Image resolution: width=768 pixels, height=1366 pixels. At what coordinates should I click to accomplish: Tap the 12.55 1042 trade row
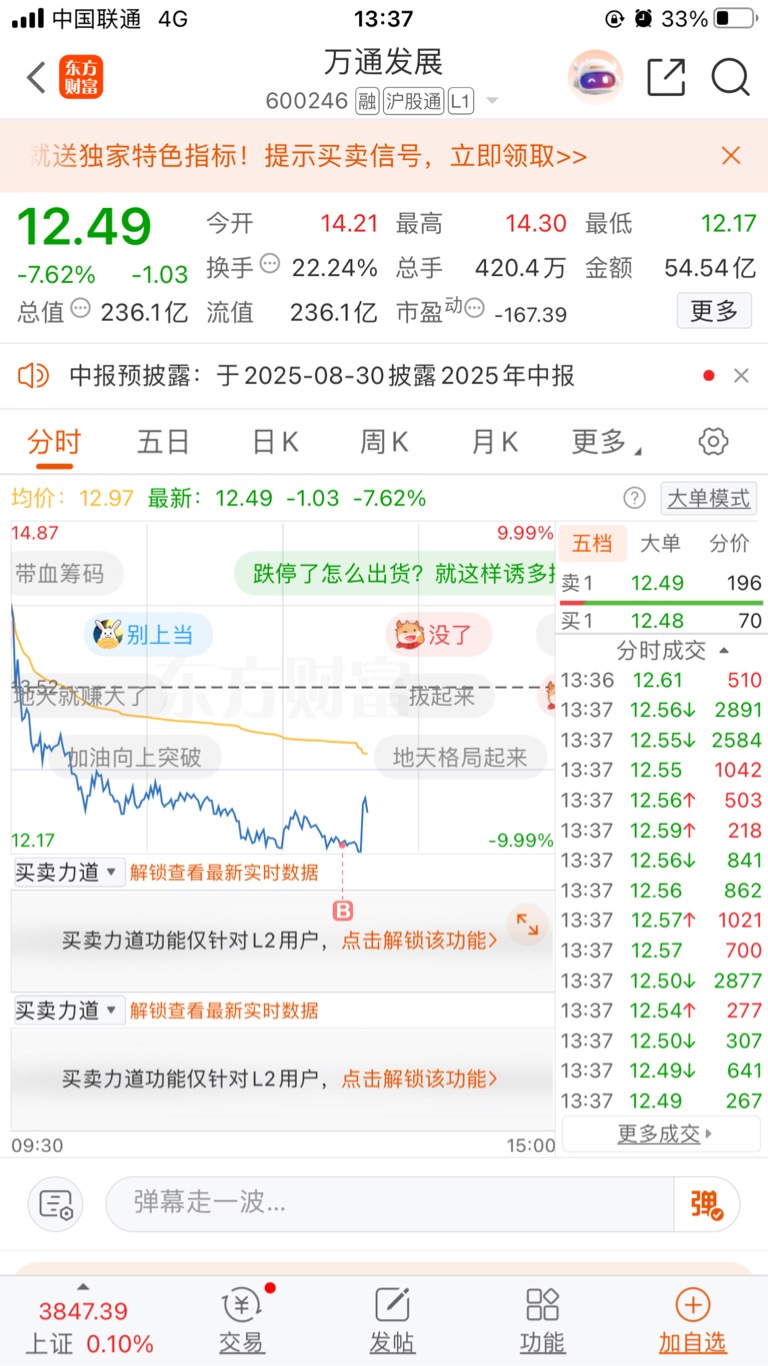point(661,771)
